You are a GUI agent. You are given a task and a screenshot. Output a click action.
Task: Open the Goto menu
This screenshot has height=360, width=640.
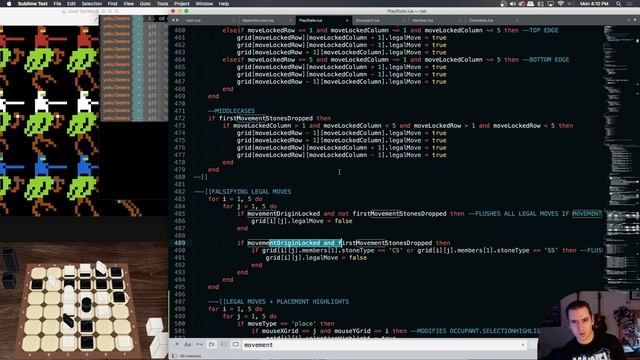pos(145,4)
